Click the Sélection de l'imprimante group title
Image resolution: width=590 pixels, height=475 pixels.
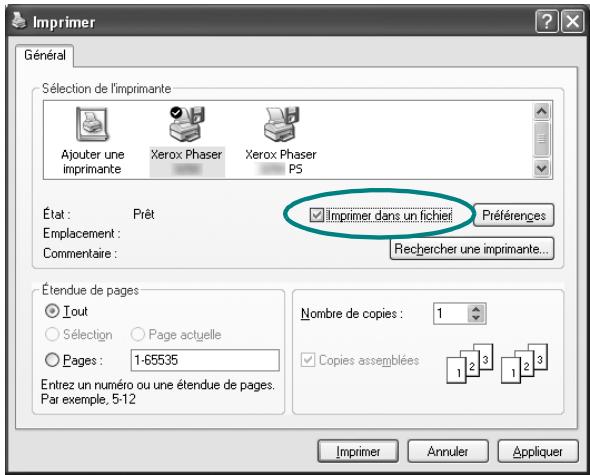(x=106, y=88)
